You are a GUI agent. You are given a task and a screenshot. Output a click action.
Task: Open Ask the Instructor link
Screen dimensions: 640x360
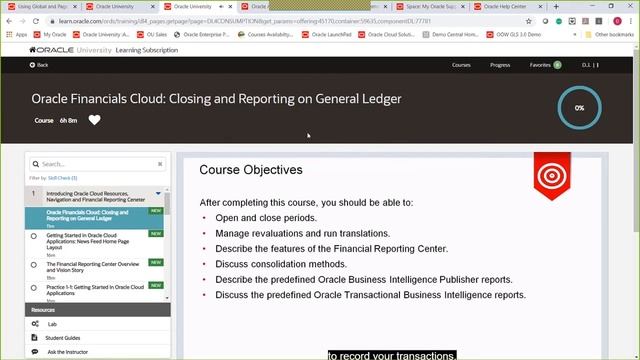point(68,352)
